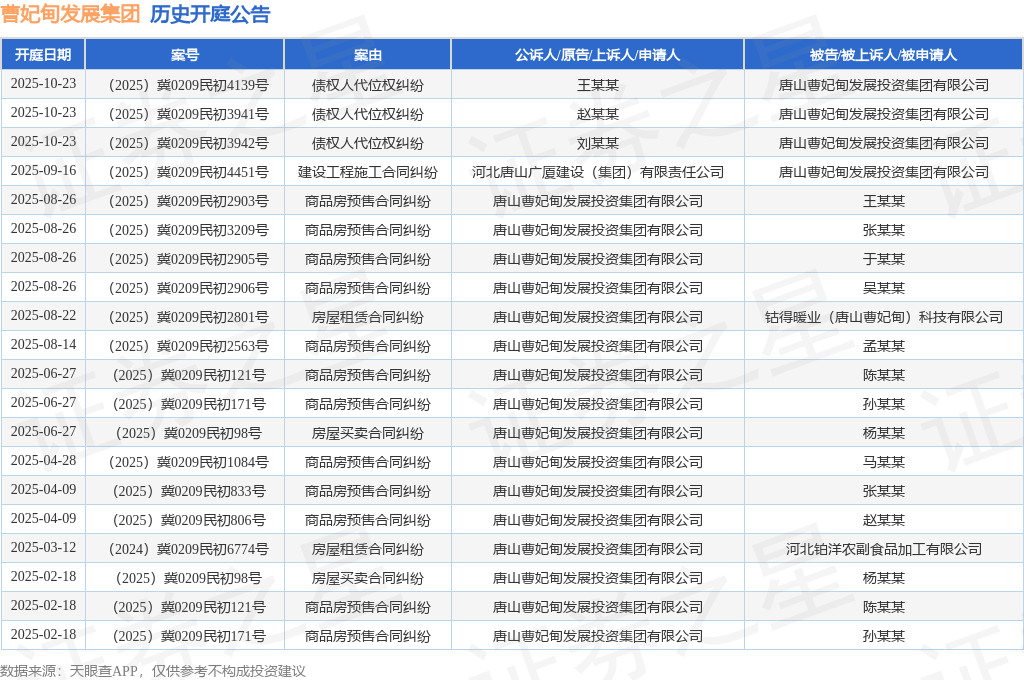Select the 被告/被上诉人/被申请人 column header
This screenshot has width=1024, height=680.
884,55
